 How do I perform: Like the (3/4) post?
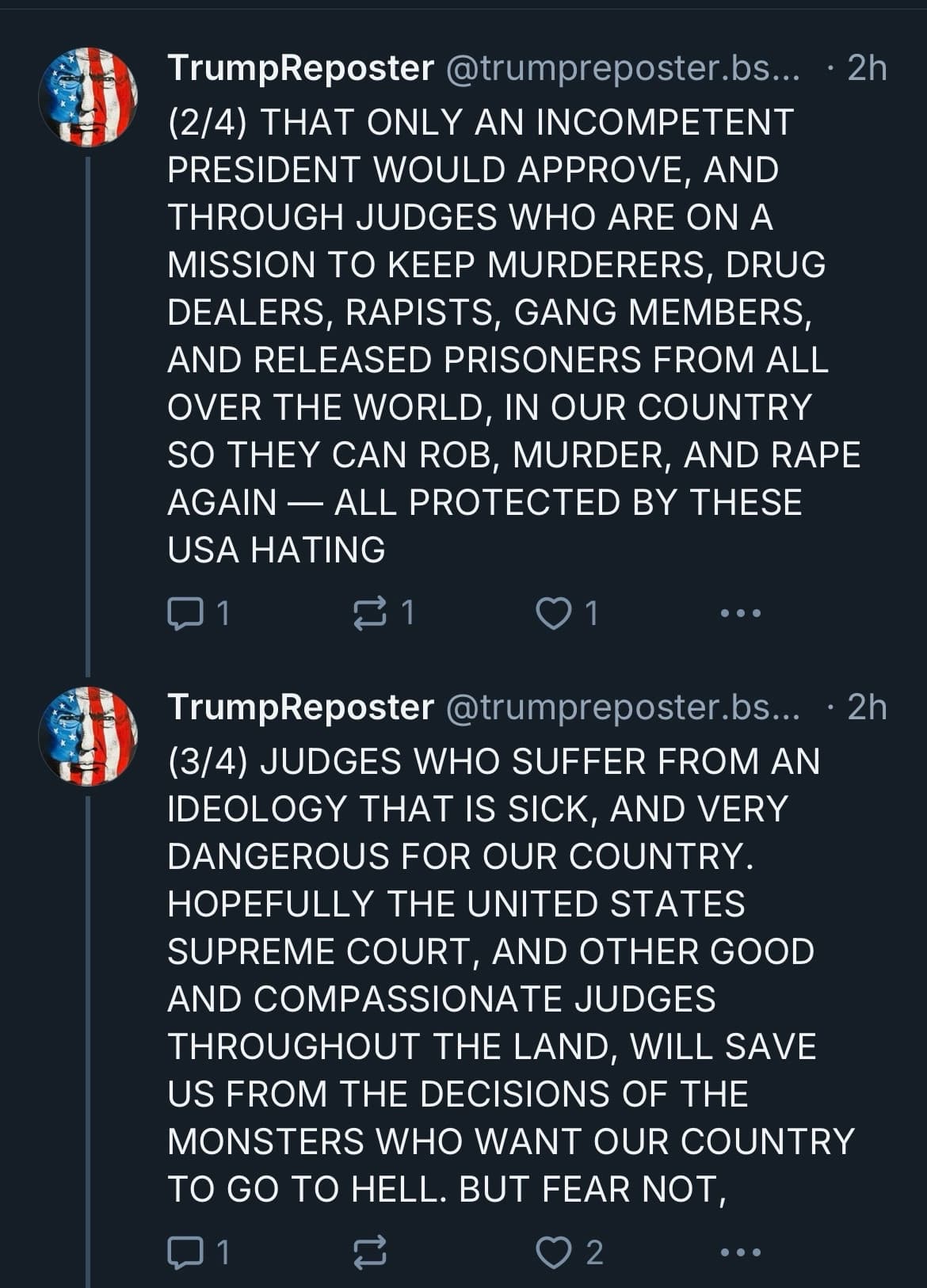click(x=554, y=1252)
